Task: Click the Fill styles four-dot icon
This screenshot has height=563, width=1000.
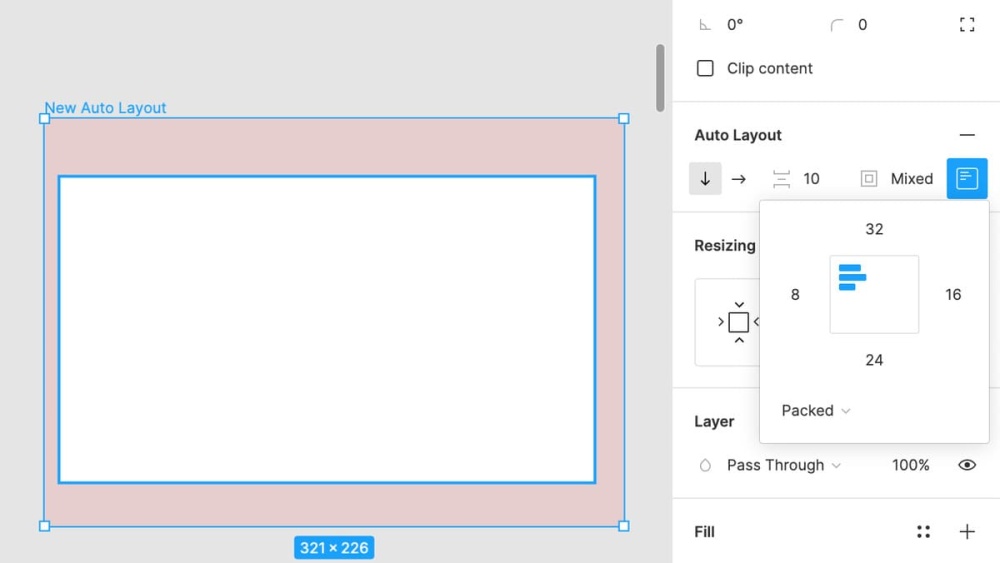Action: pos(923,532)
